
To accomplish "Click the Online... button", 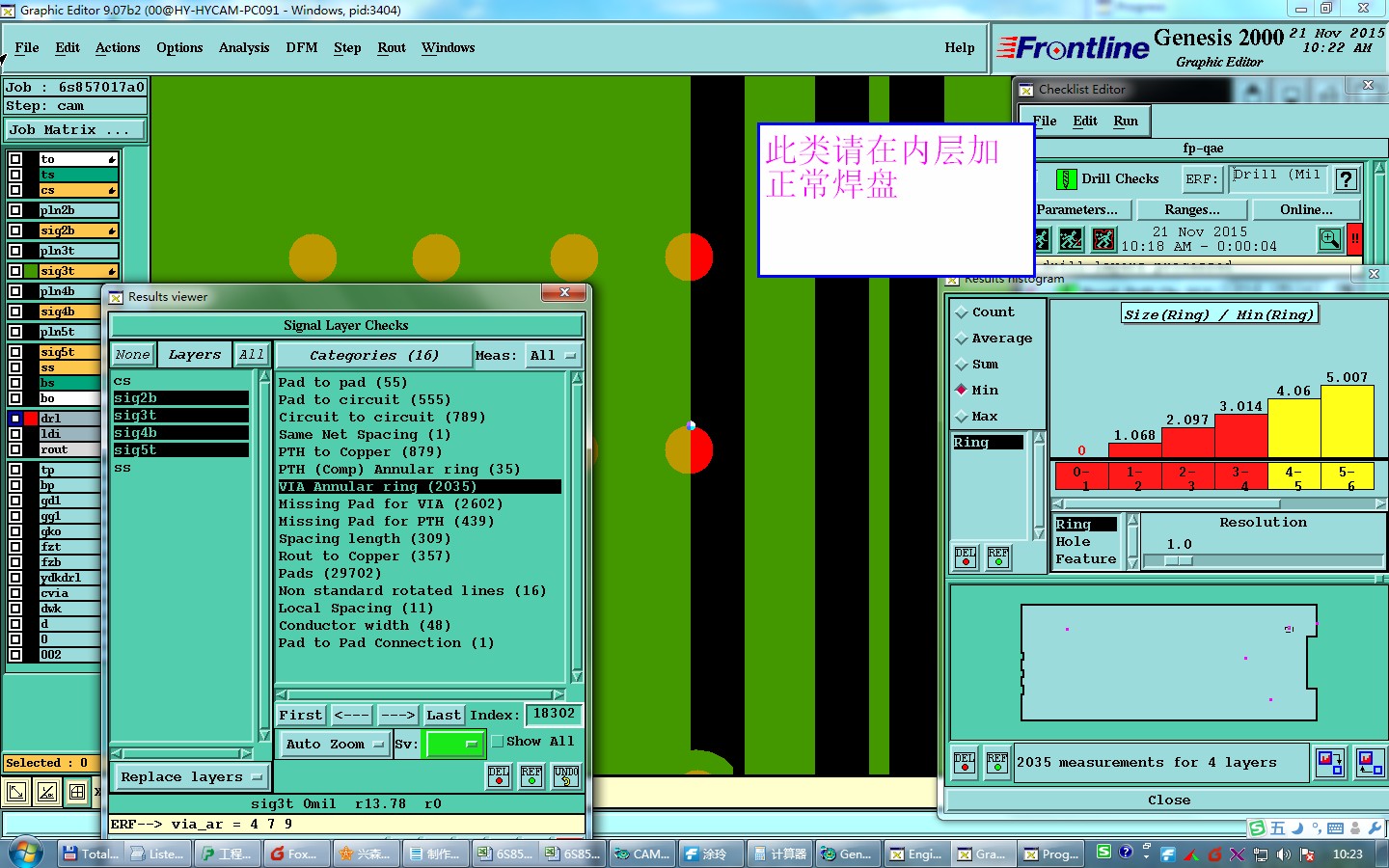I will point(1306,210).
